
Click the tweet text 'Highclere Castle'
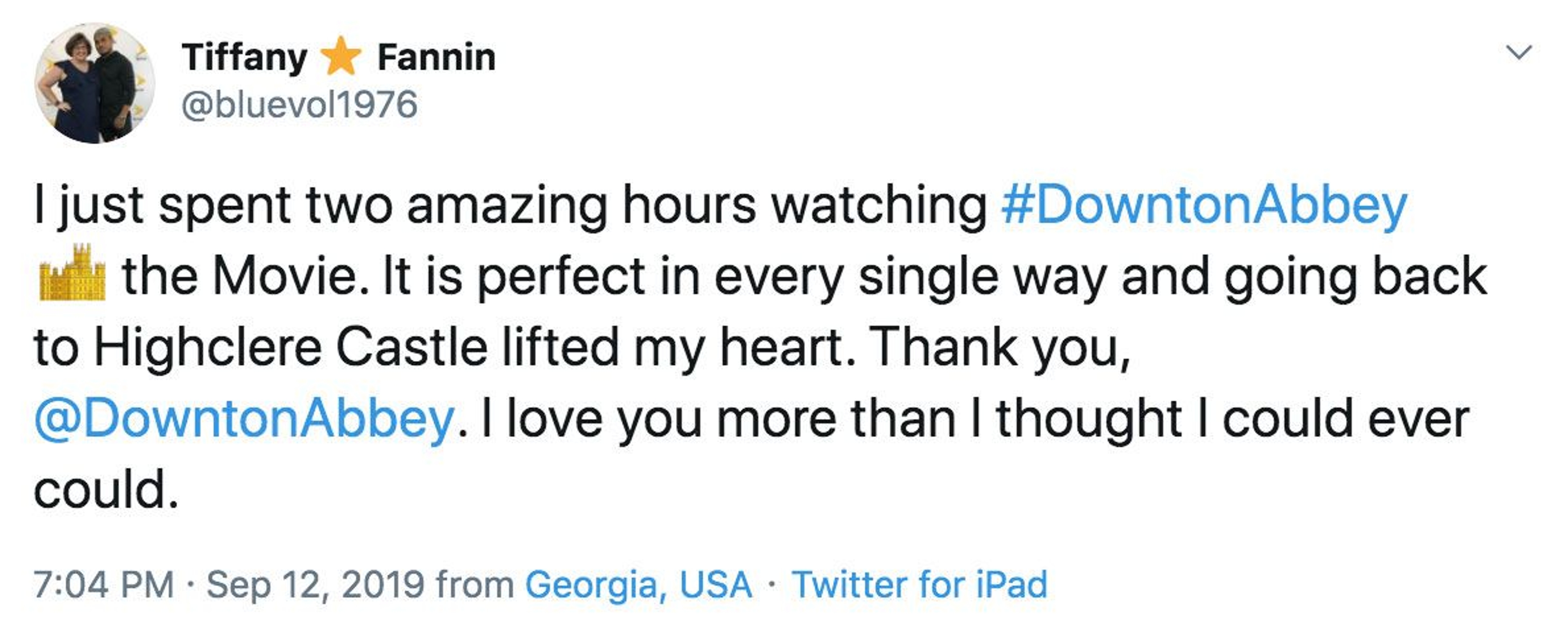tap(291, 347)
